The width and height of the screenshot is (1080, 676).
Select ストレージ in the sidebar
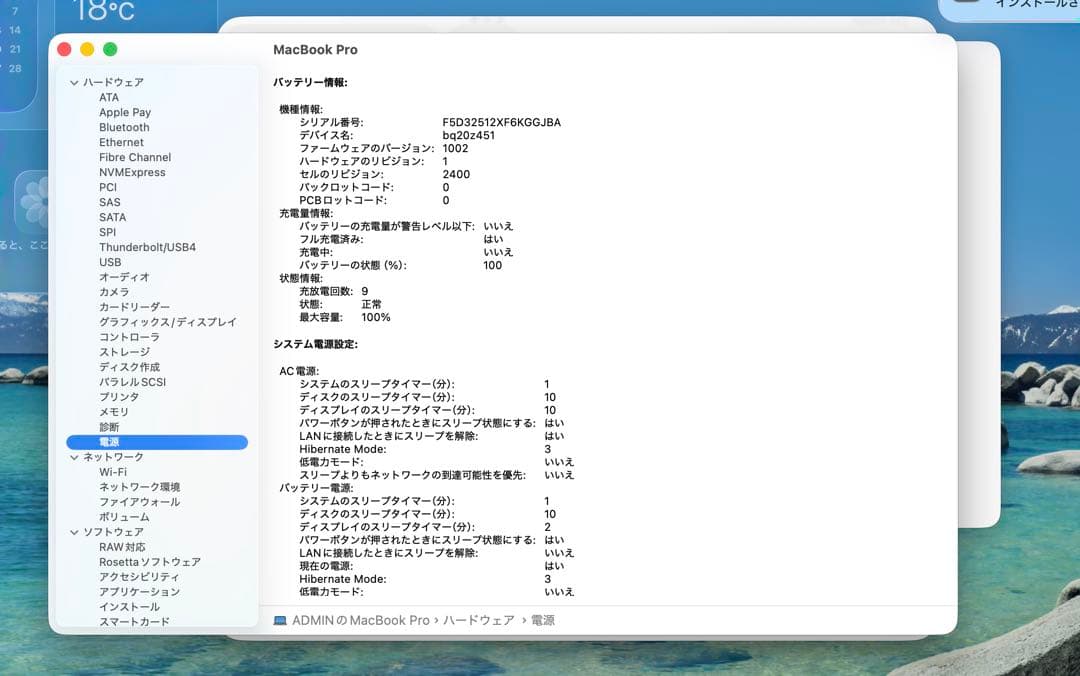click(125, 353)
